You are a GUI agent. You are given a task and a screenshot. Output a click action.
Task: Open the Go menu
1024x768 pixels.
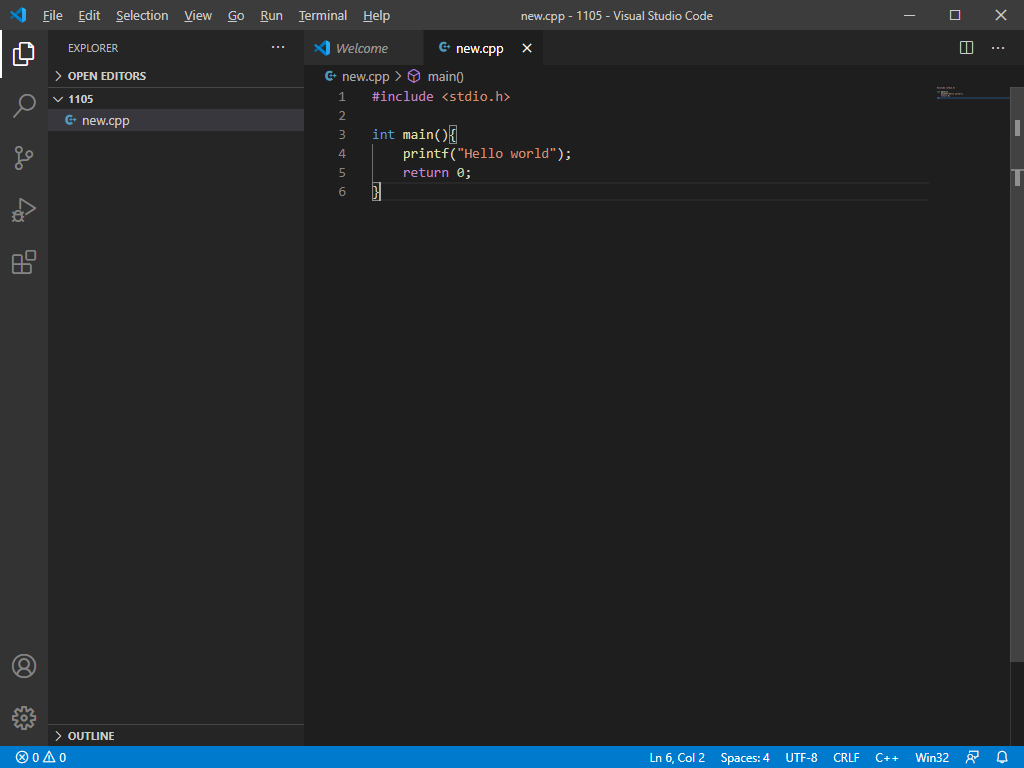[x=236, y=16]
